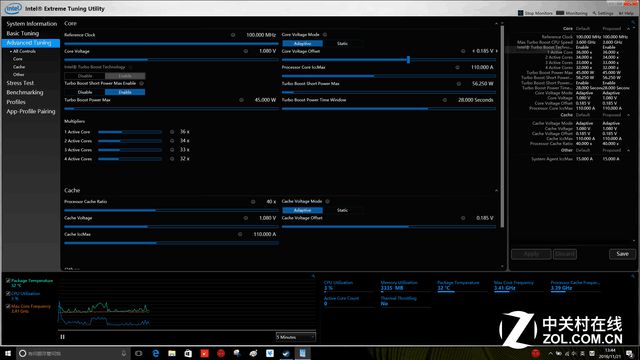The image size is (640, 360).
Task: Collapse the Other group in settings summary
Action: [x=629, y=151]
